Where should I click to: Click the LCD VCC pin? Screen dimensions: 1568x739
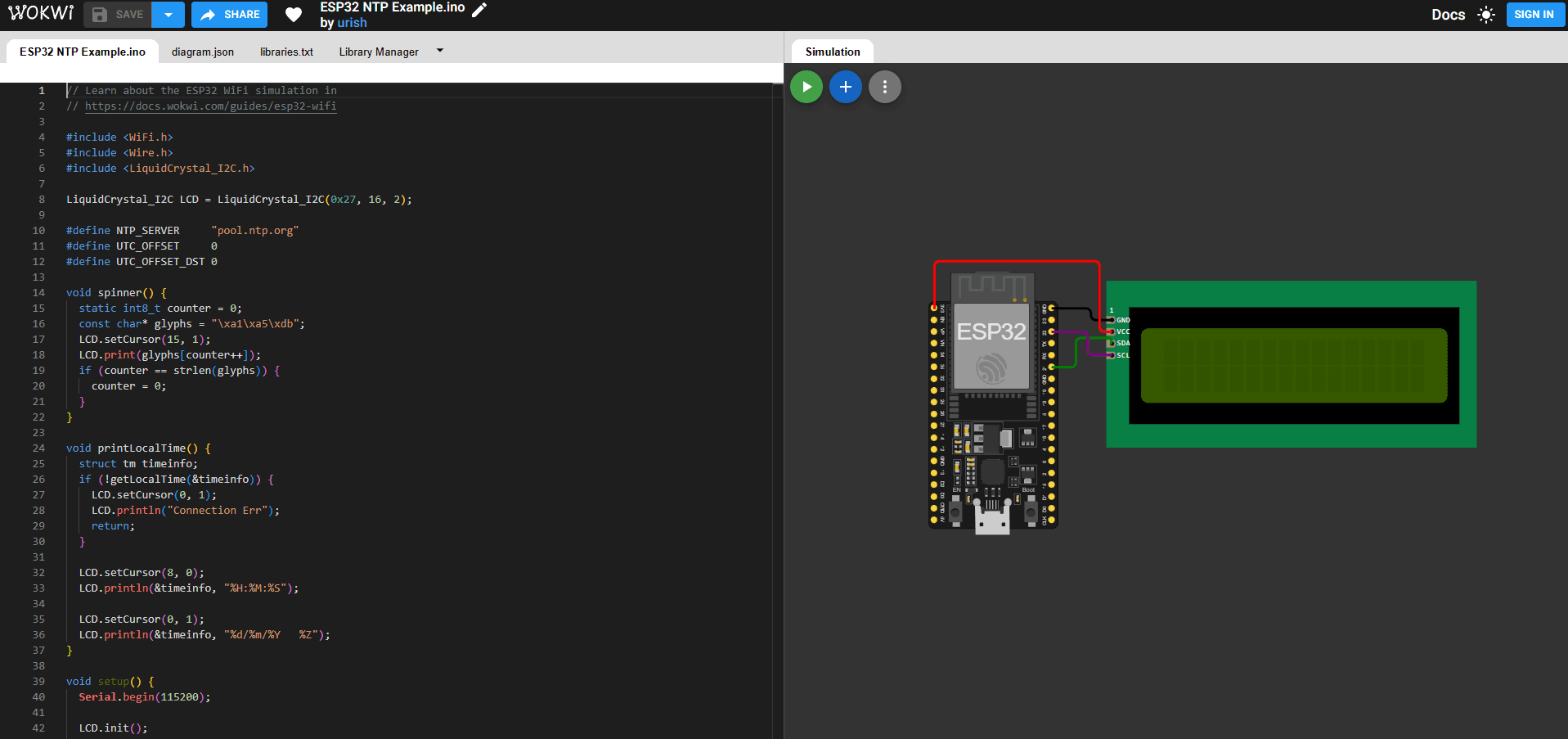tap(1111, 331)
